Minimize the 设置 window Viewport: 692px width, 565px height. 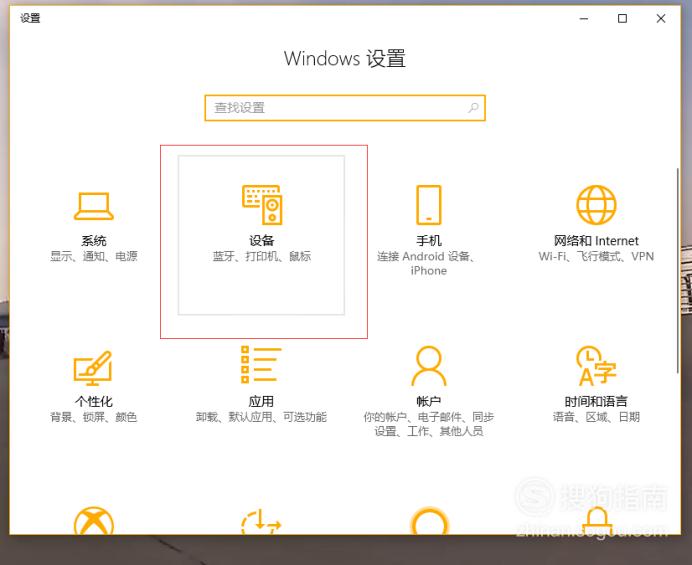(584, 19)
